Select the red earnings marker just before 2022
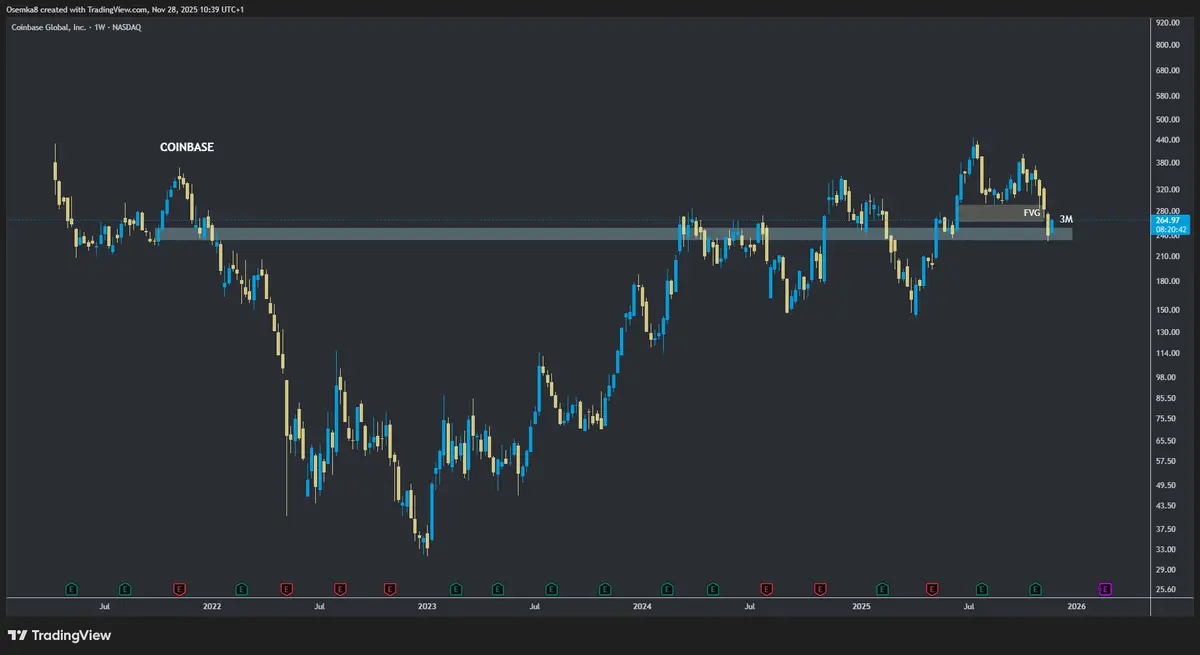This screenshot has height=655, width=1200. [179, 589]
